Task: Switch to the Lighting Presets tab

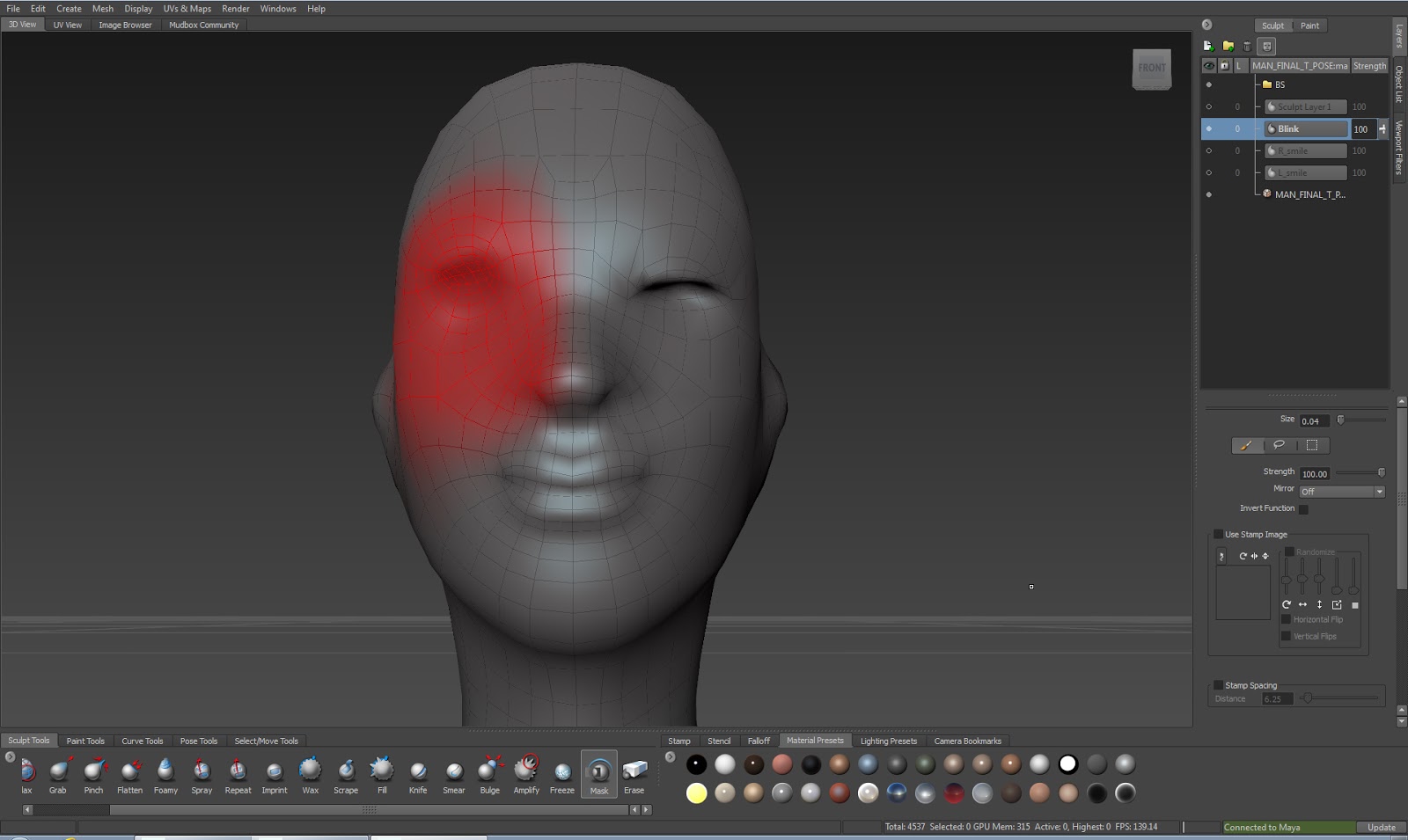Action: coord(888,741)
